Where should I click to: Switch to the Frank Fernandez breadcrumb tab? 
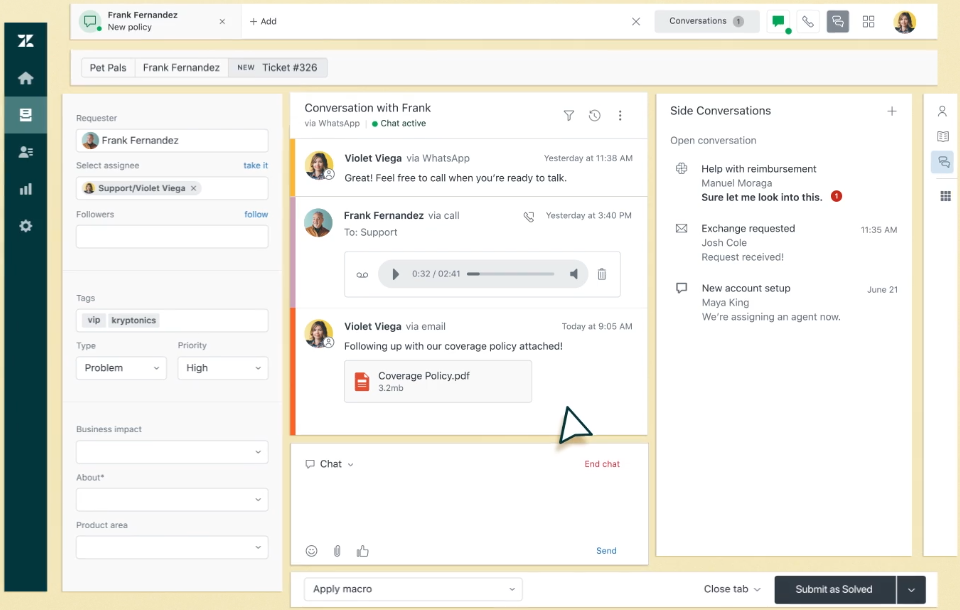click(x=181, y=68)
